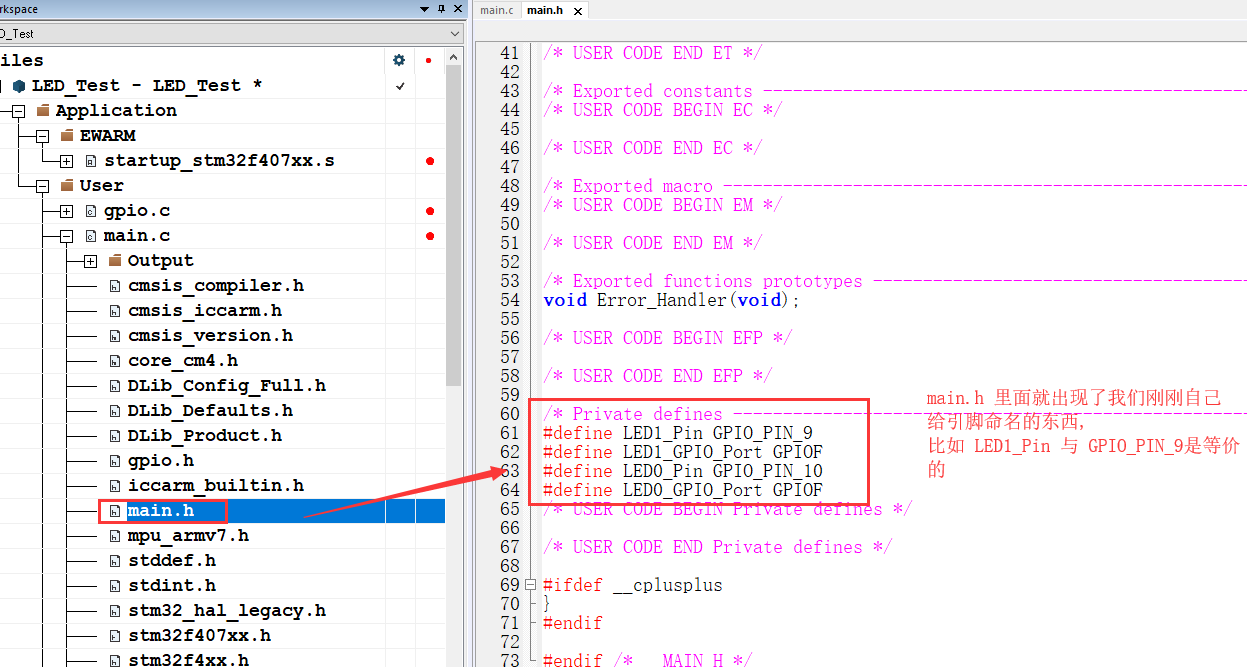The image size is (1247, 667).
Task: Click '#define LED1_GPIO_Port GPIOF' code line
Action: (x=683, y=452)
